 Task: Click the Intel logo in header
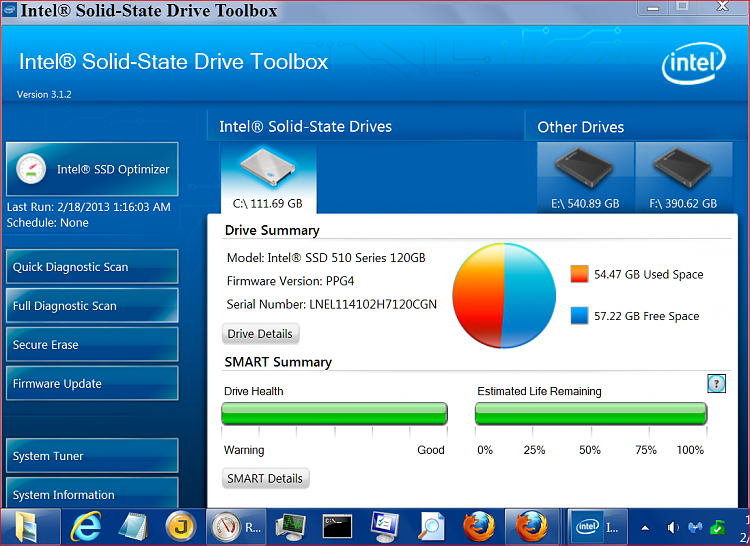pyautogui.click(x=694, y=63)
